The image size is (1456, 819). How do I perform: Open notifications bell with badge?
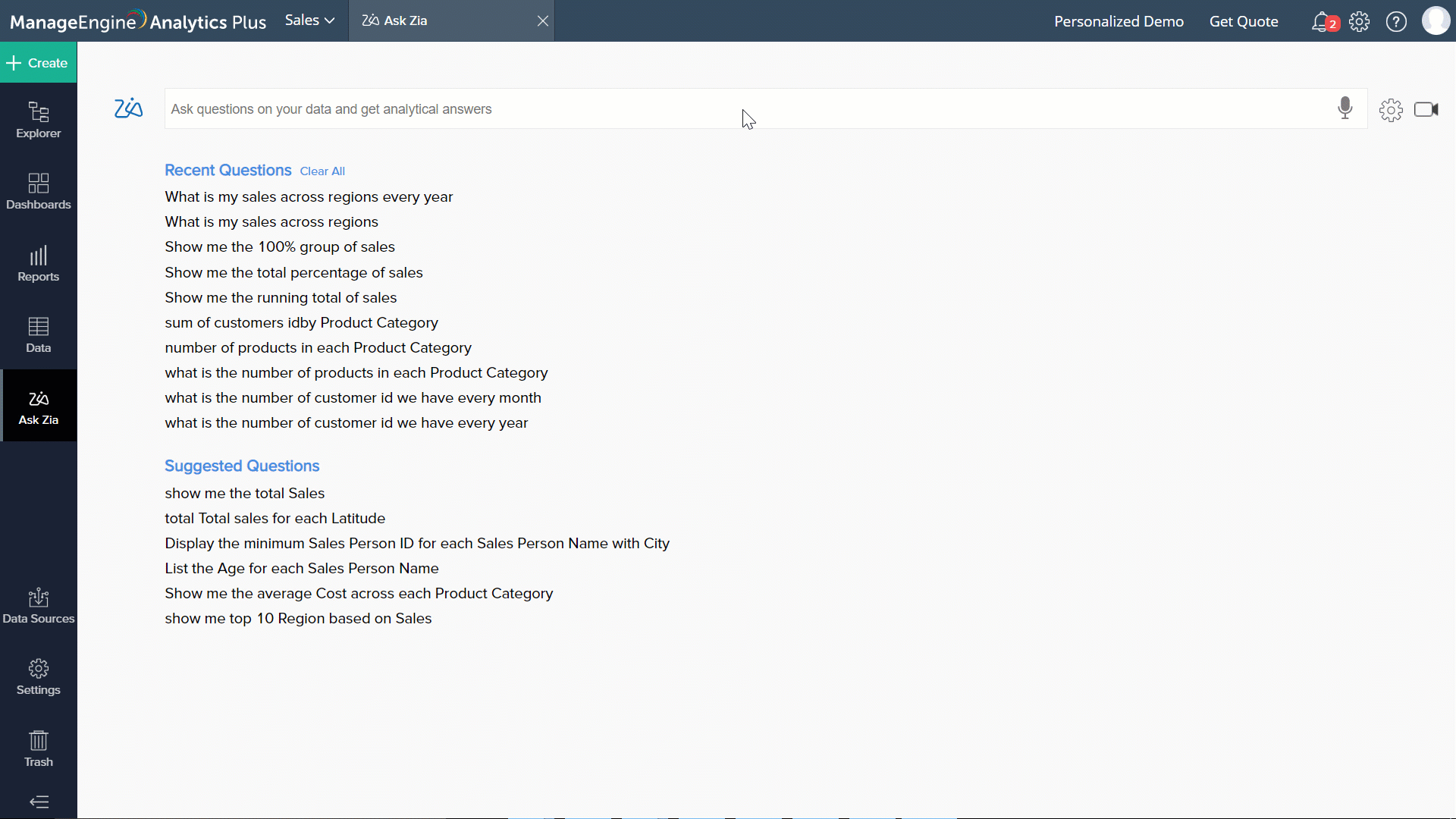tap(1322, 21)
